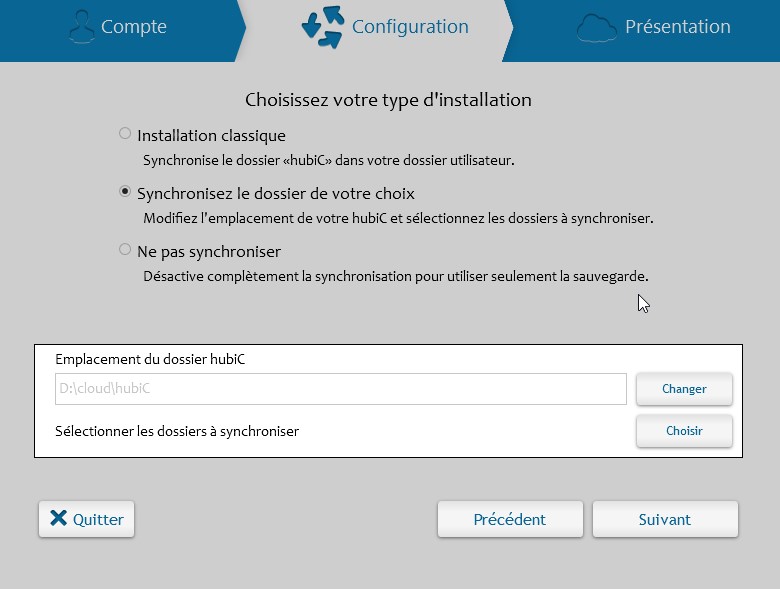Click the sync arrows Configuration icon
This screenshot has width=780, height=589.
tap(322, 27)
